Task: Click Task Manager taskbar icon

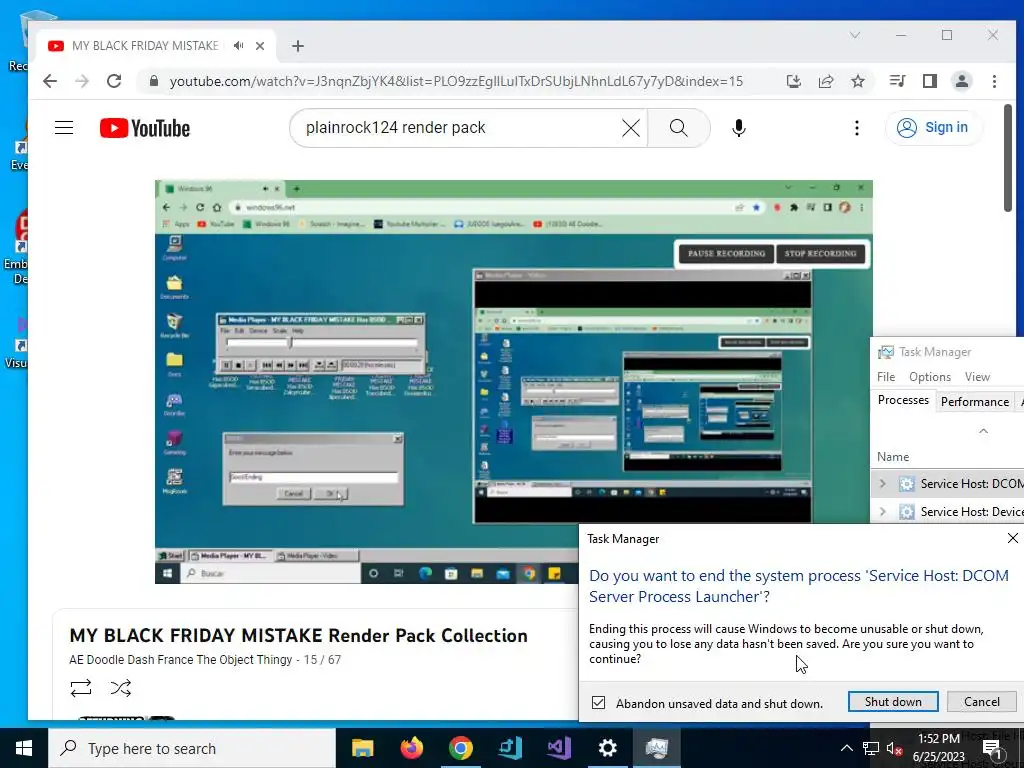Action: click(656, 748)
